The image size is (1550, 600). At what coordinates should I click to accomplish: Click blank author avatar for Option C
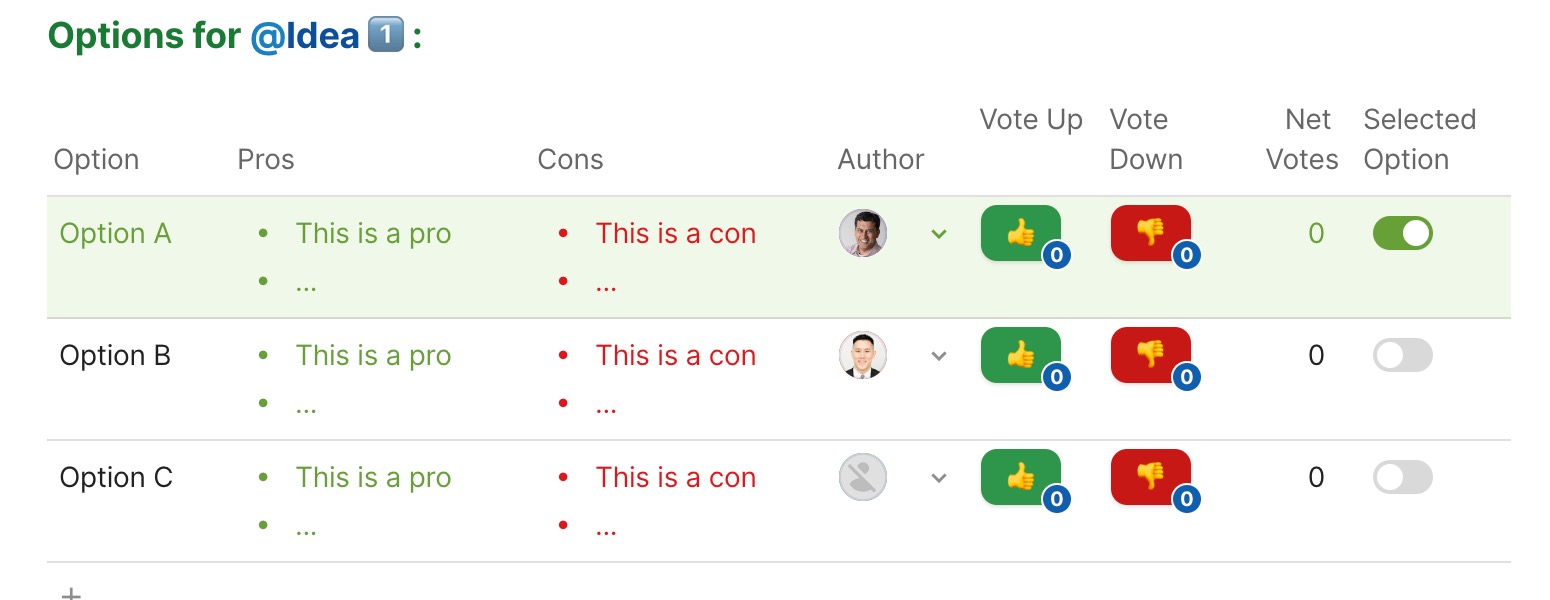tap(863, 477)
